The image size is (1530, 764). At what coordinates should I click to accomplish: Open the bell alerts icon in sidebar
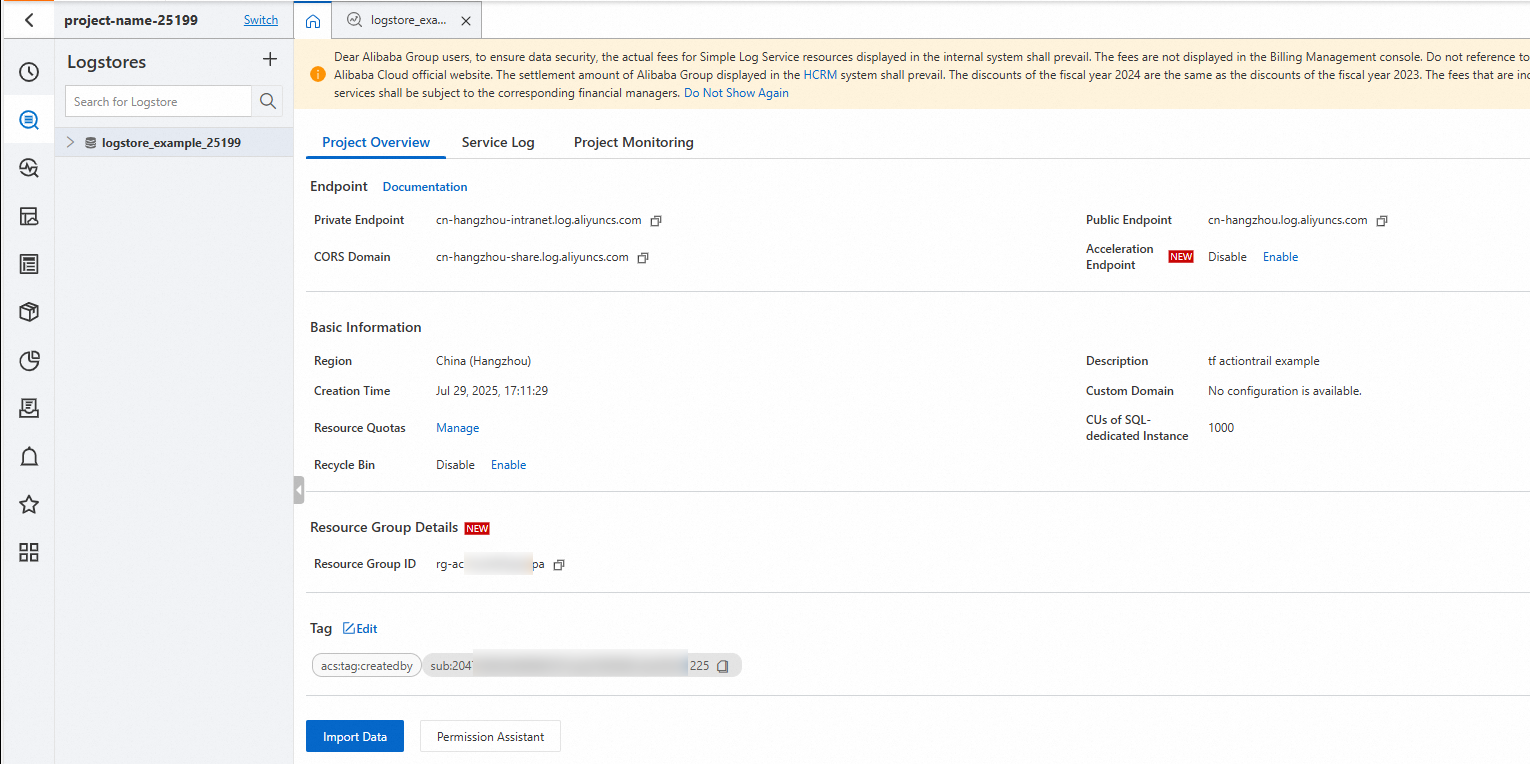[29, 457]
